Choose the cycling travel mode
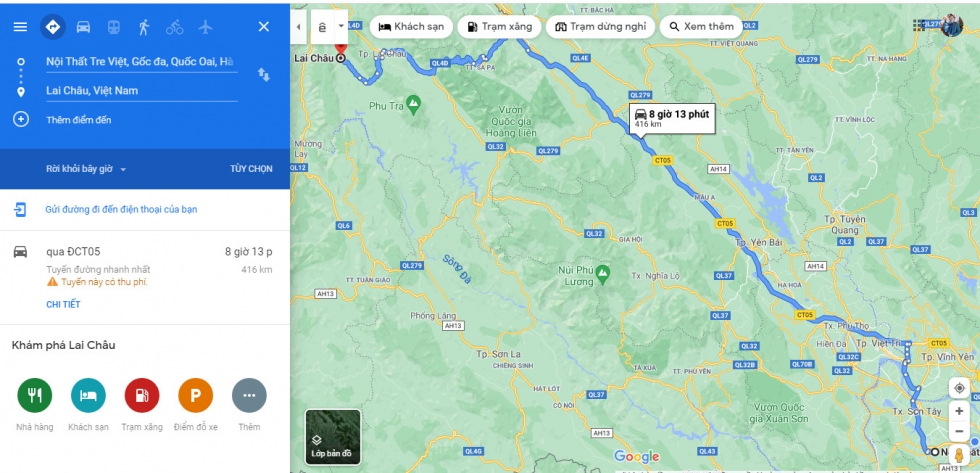 (x=174, y=27)
